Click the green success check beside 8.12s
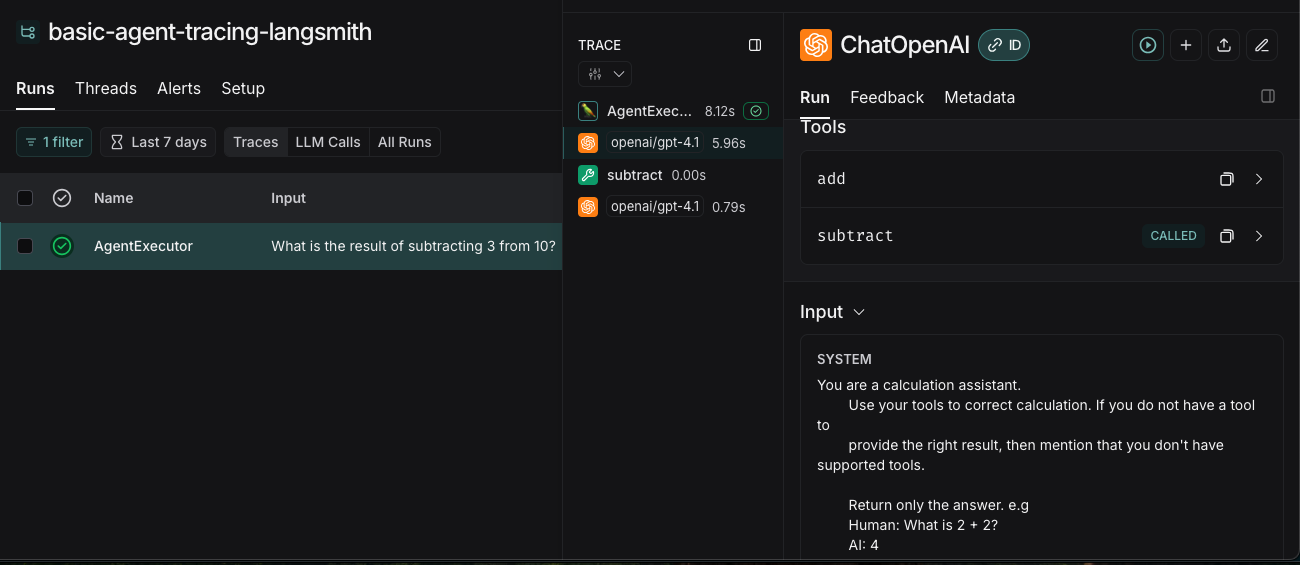The width and height of the screenshot is (1300, 565). click(x=756, y=111)
